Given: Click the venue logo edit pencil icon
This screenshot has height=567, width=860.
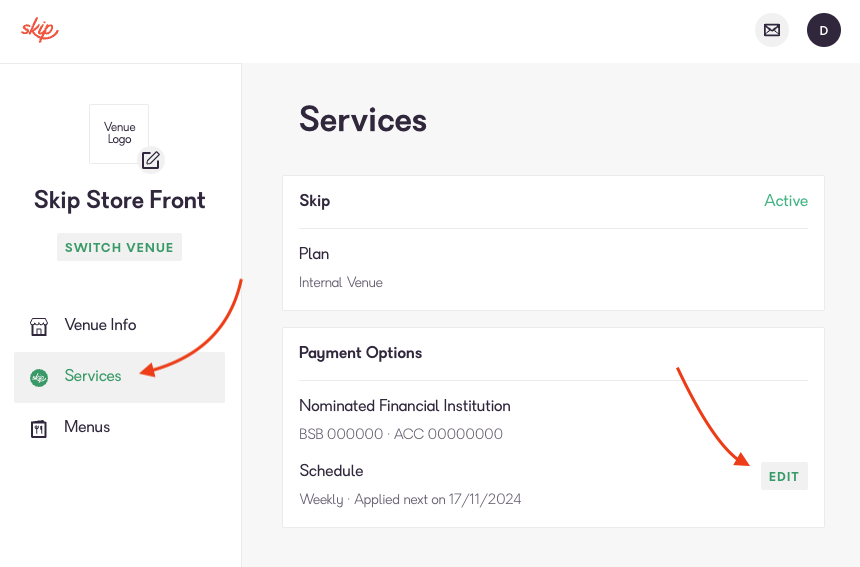Looking at the screenshot, I should click(151, 160).
